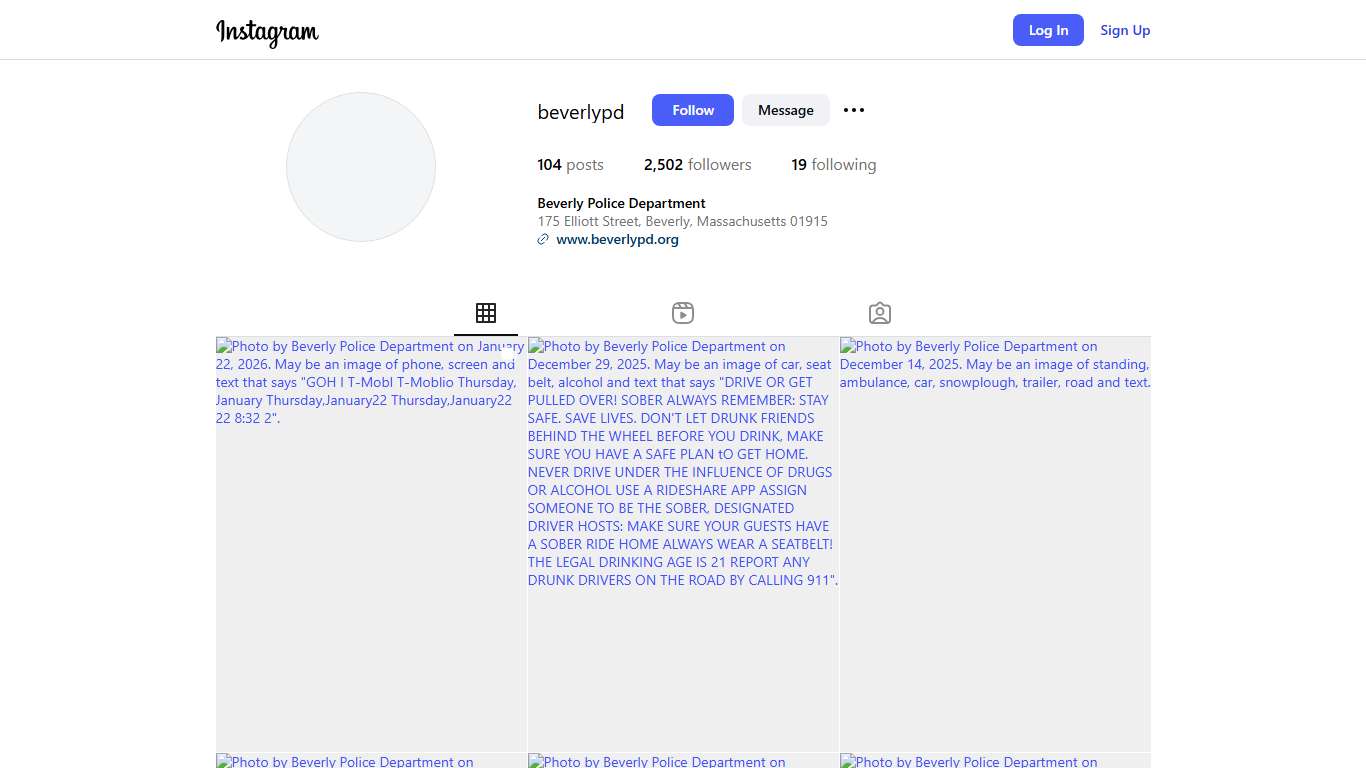The width and height of the screenshot is (1366, 768).
Task: Select the beverlypd username heading
Action: [x=581, y=112]
